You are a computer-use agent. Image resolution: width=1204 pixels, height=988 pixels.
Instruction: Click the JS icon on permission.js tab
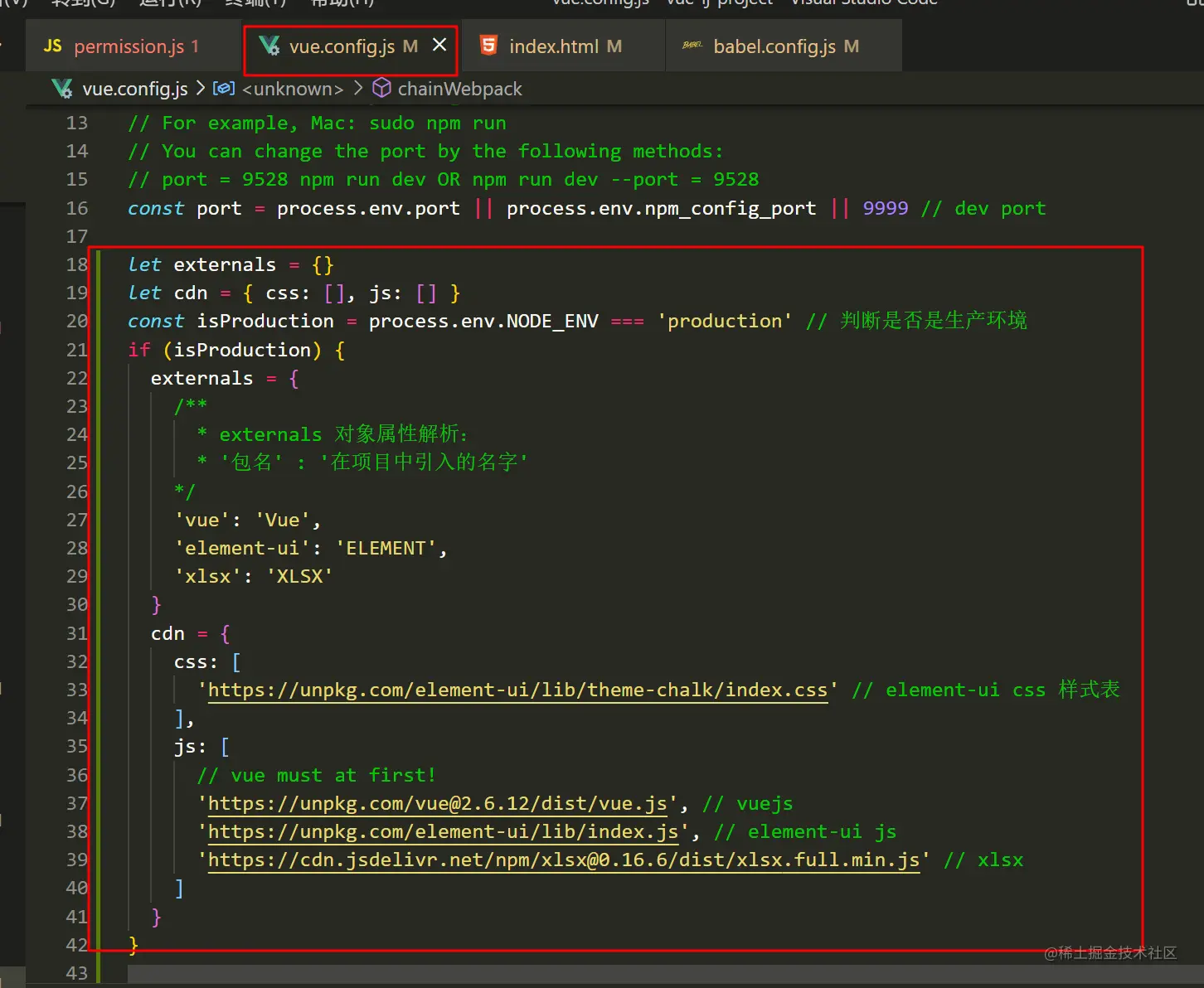[x=53, y=46]
